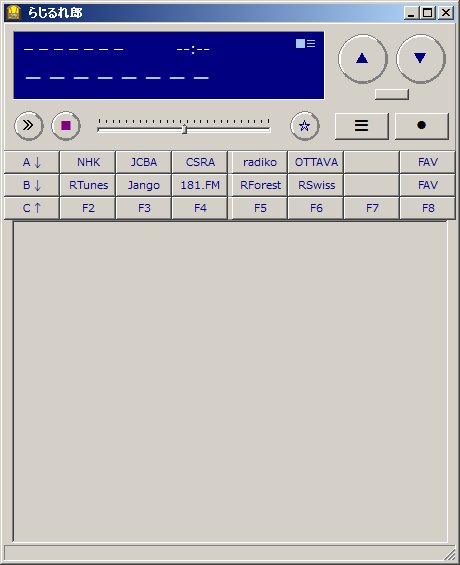Expand row B with the down arrow
The image size is (460, 565).
point(32,185)
